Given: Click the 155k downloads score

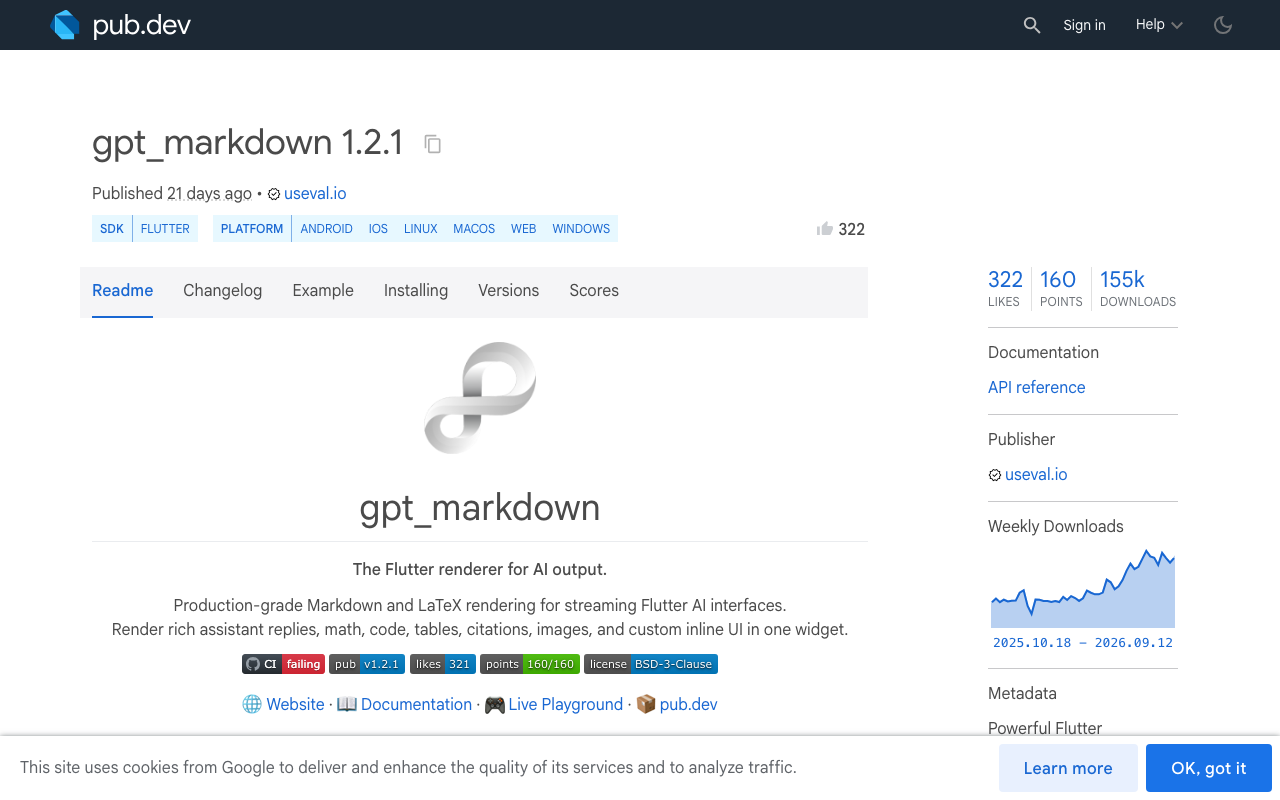Looking at the screenshot, I should [1138, 287].
